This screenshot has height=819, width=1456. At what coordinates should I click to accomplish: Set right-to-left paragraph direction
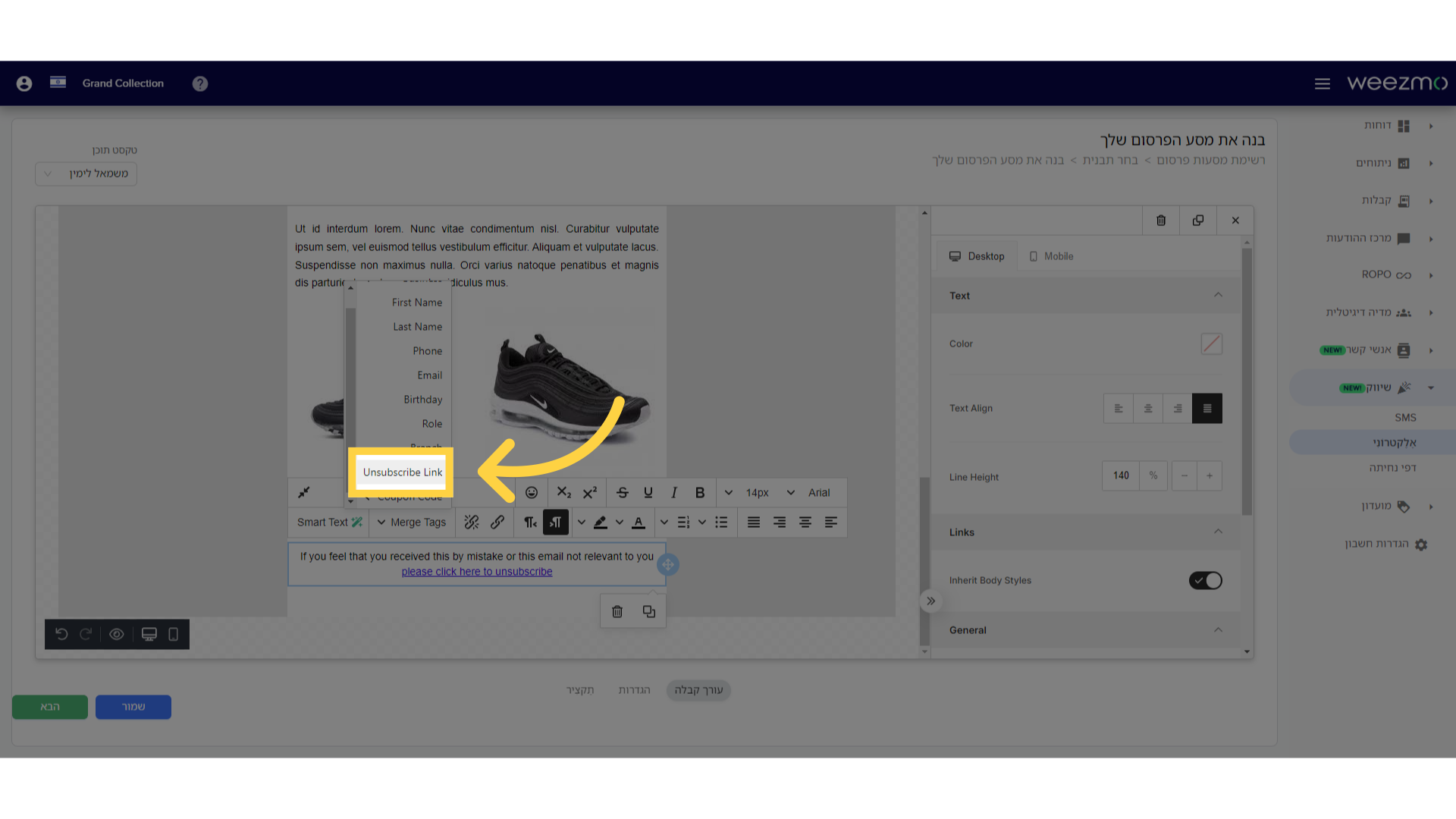pyautogui.click(x=530, y=522)
